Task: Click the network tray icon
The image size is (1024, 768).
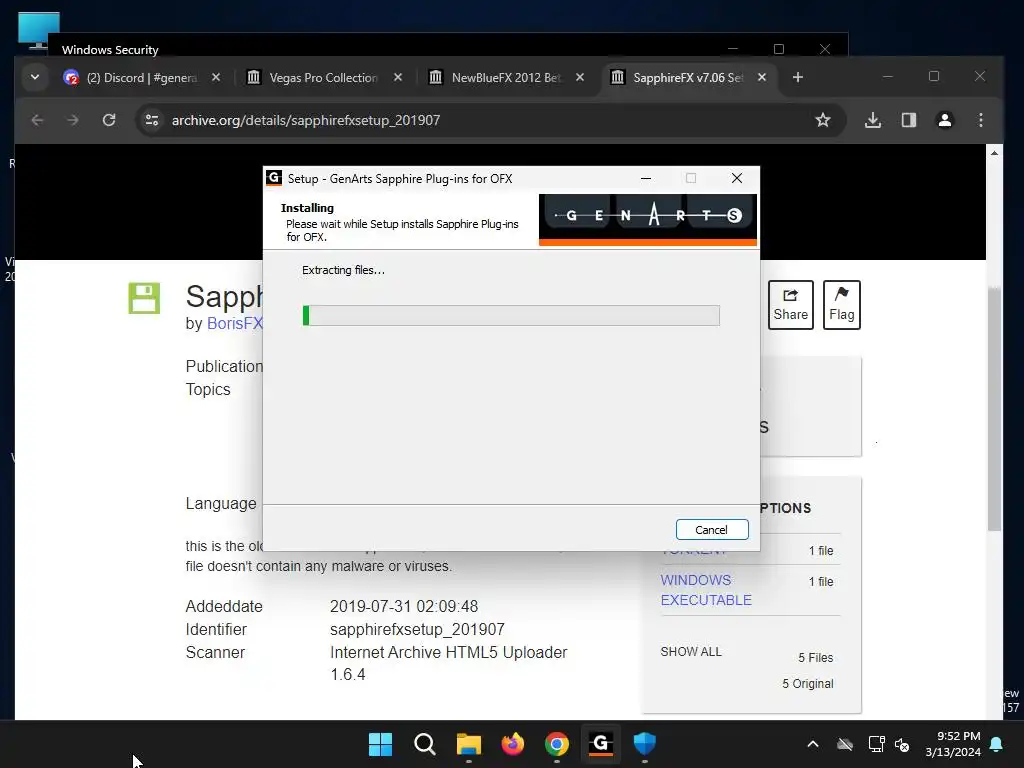Action: coord(876,744)
